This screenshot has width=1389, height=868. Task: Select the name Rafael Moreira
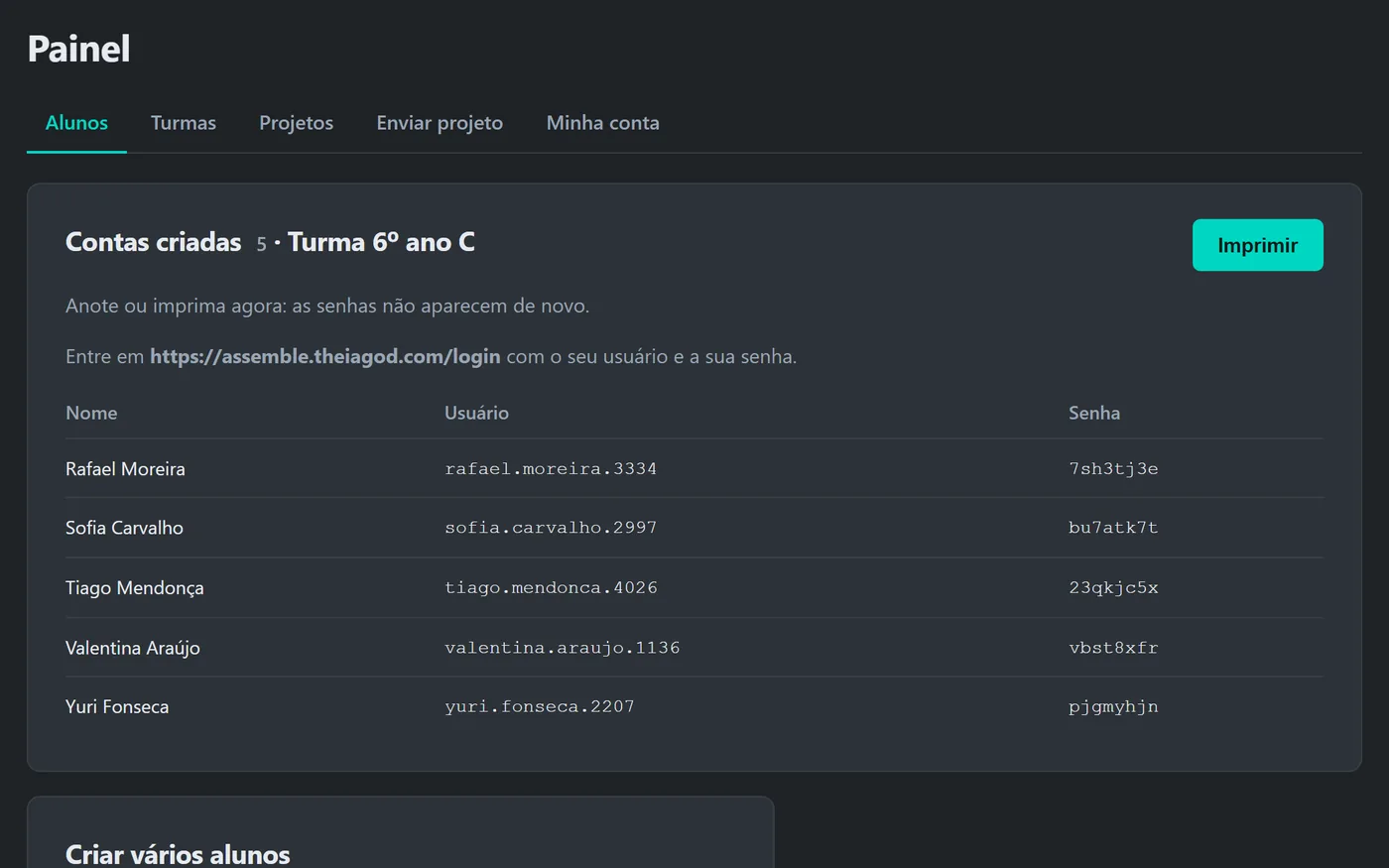pos(125,469)
